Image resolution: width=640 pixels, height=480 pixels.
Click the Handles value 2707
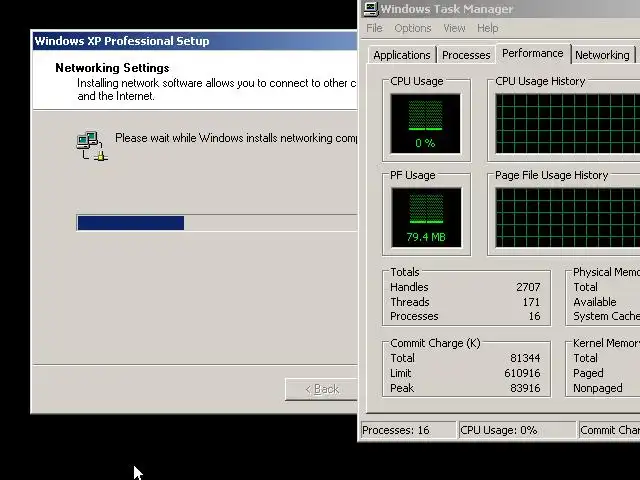pyautogui.click(x=528, y=287)
